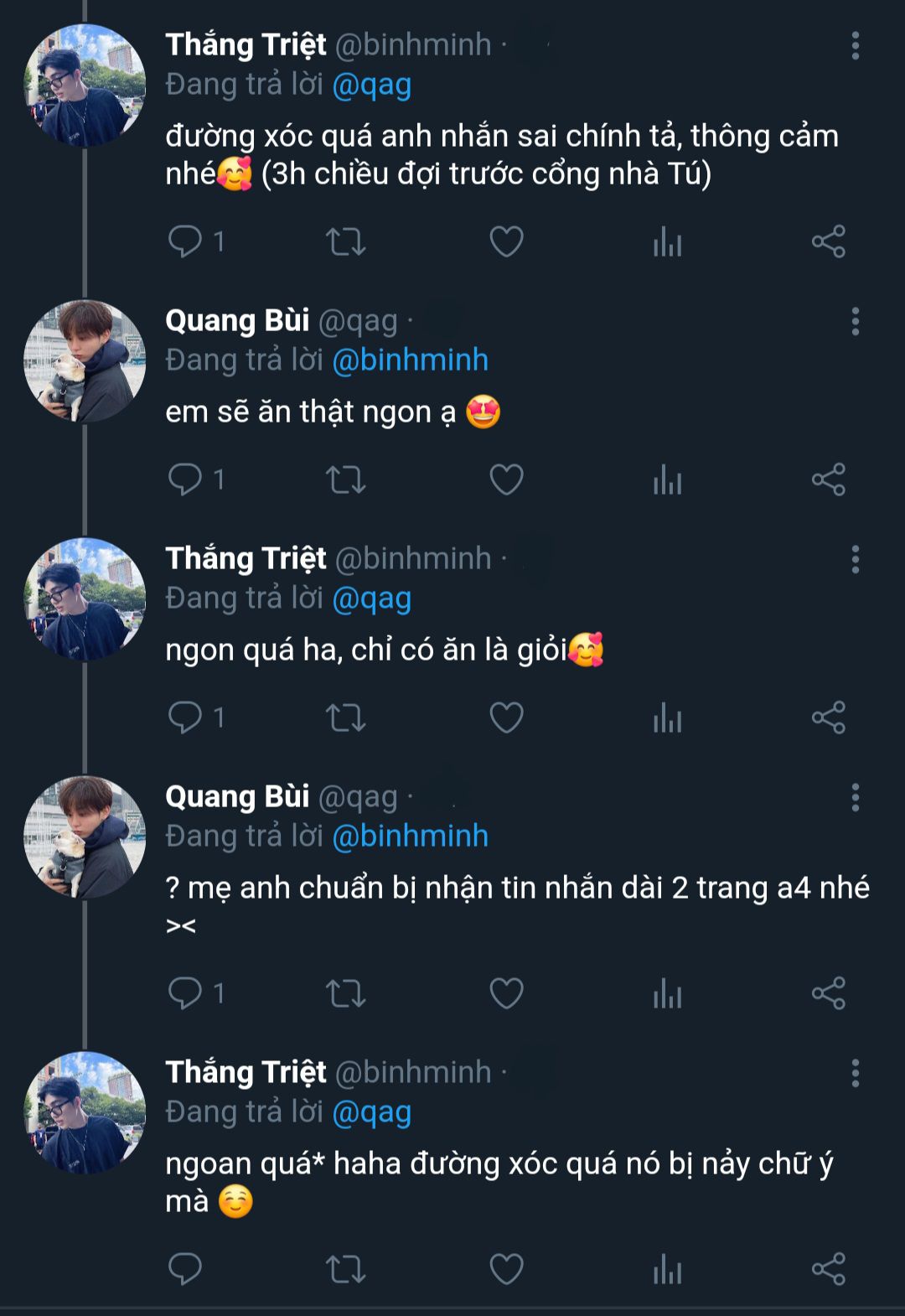Open more options for 'ngoan quá* haha' tweet

(855, 1073)
